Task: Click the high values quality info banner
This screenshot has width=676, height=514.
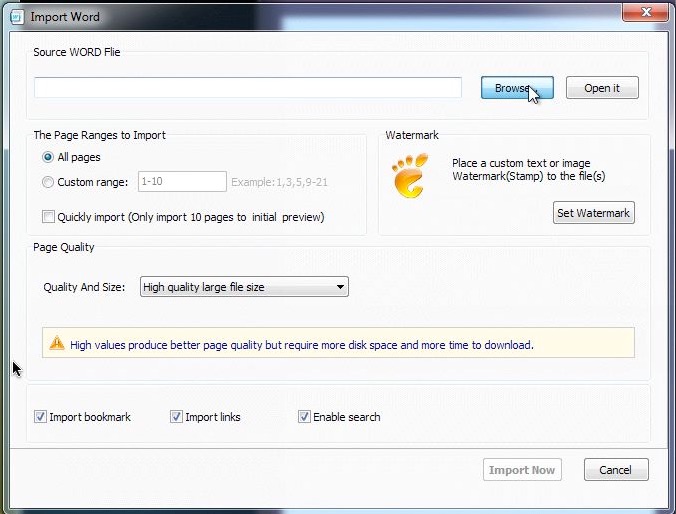Action: pos(338,343)
